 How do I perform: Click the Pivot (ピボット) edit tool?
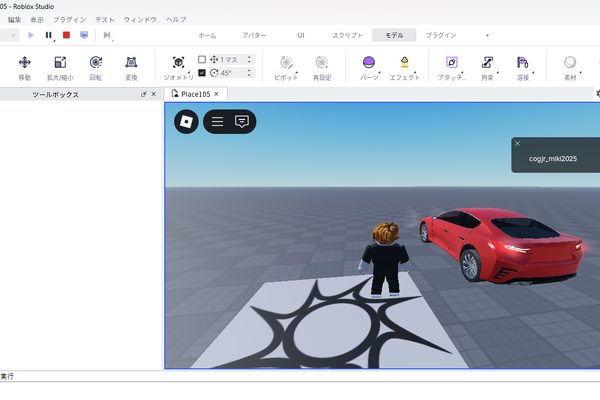pos(286,67)
